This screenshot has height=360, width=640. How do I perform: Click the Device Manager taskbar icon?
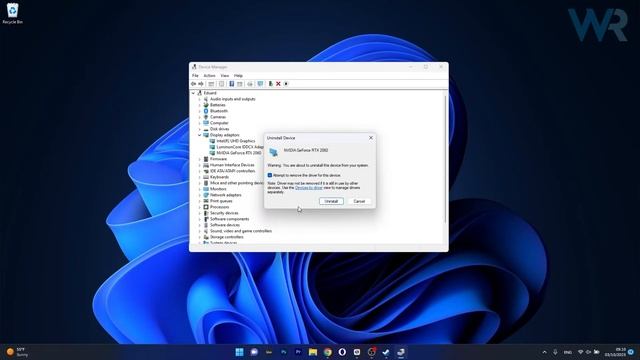coord(401,352)
